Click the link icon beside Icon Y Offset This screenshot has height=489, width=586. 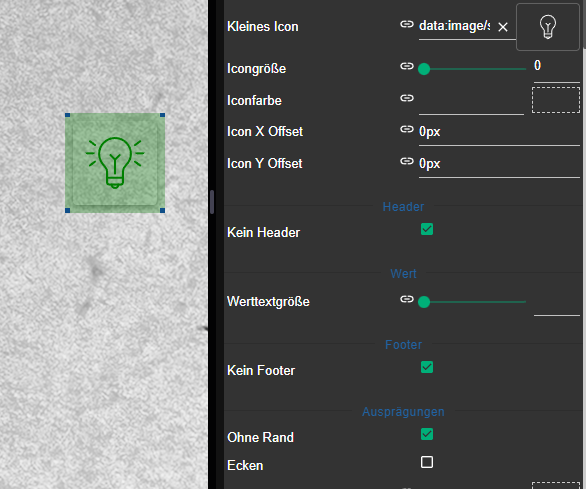[x=407, y=161]
